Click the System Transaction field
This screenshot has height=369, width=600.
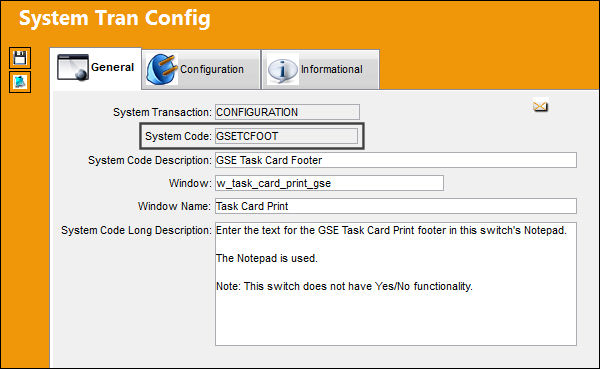[x=287, y=112]
